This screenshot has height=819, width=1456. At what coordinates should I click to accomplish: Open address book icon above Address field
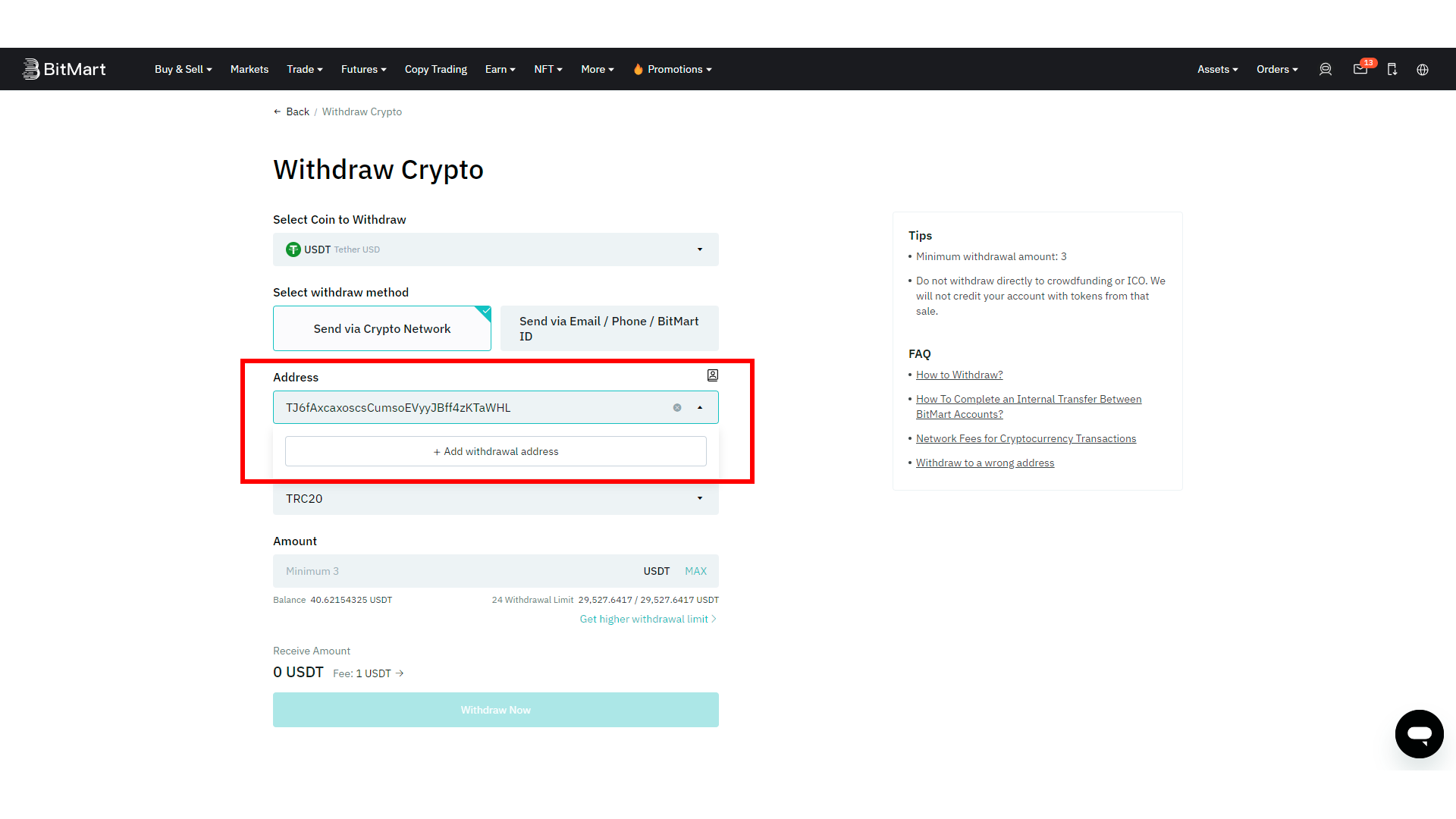tap(713, 375)
